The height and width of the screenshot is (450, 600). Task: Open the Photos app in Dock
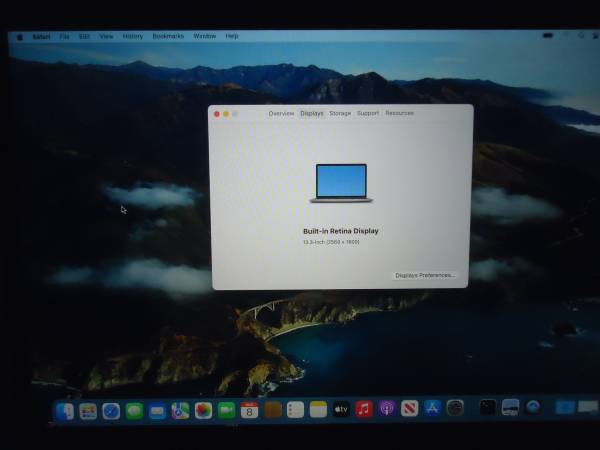[203, 410]
